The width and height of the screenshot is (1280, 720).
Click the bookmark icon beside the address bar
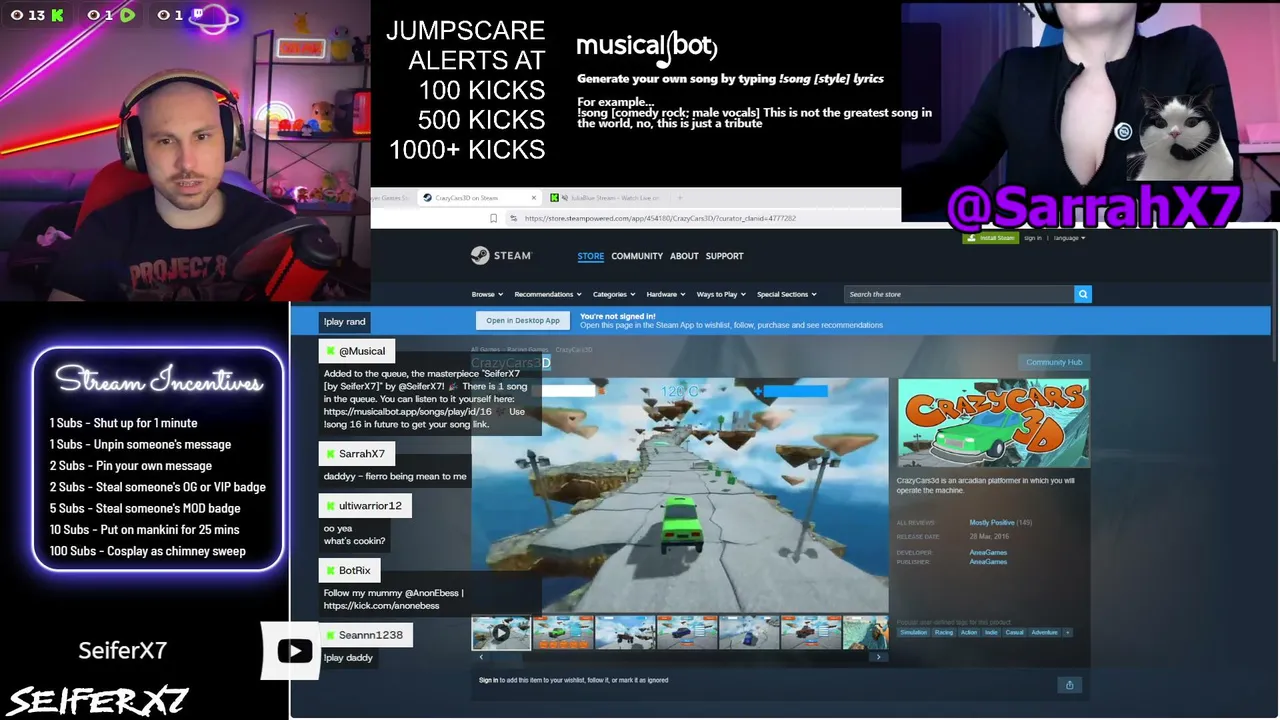pos(493,218)
